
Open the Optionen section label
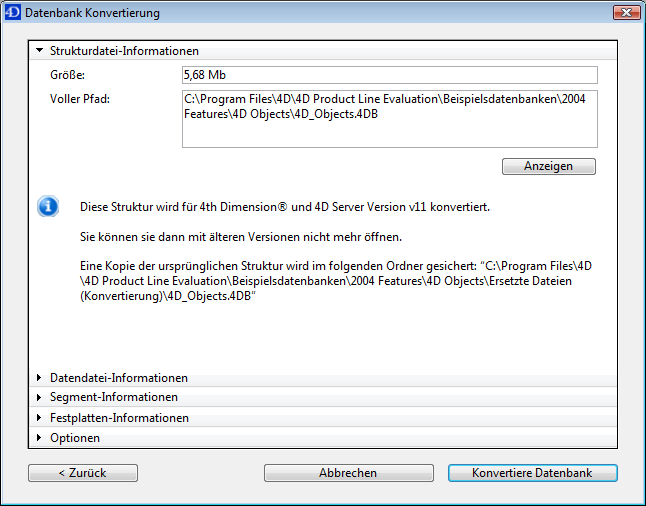[x=75, y=438]
